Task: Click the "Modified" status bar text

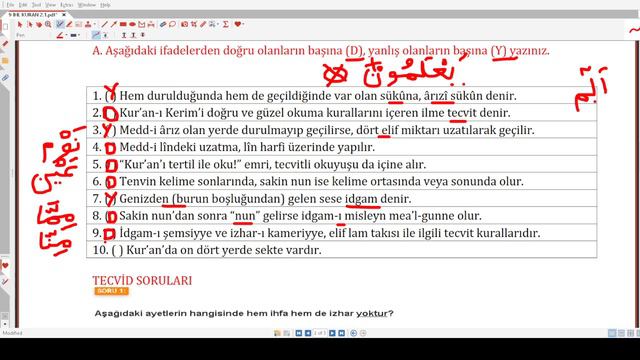Action: 12,333
